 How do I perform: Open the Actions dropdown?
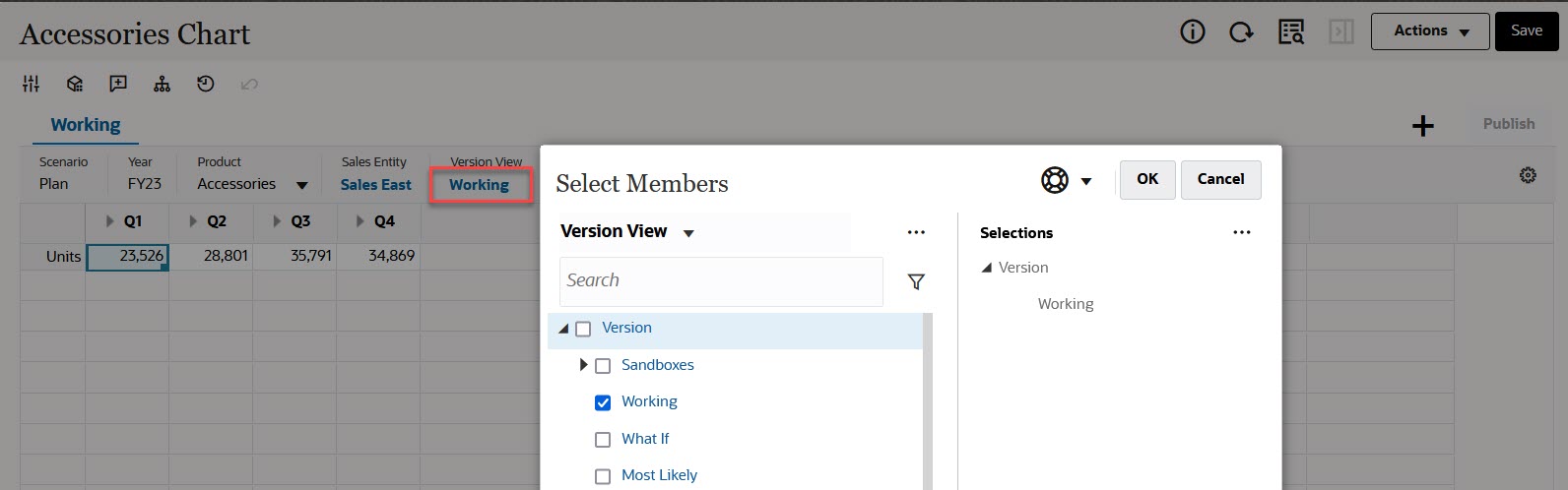point(1431,31)
